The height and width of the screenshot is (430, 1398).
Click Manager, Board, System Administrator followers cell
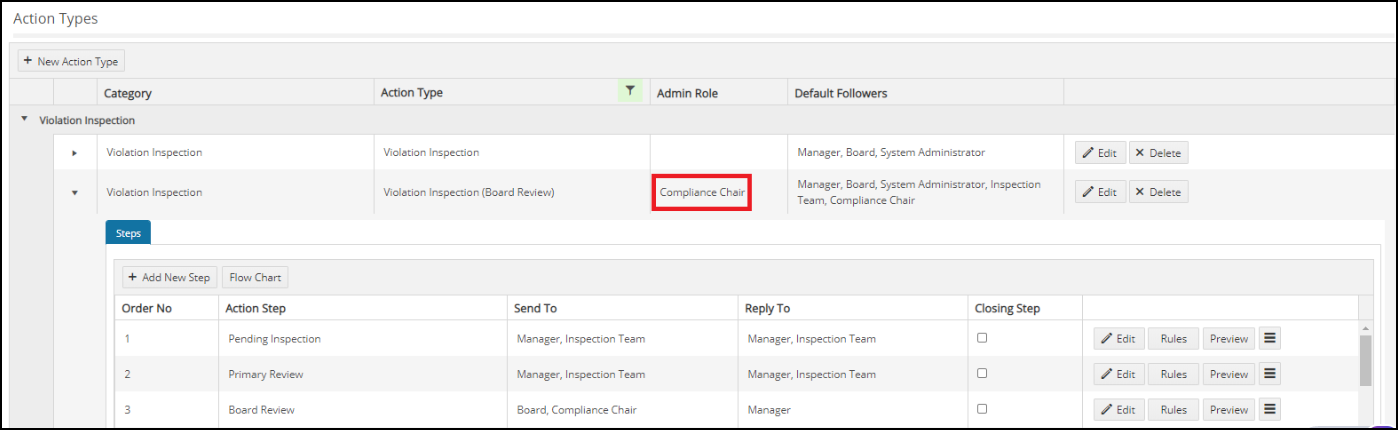pyautogui.click(x=891, y=153)
